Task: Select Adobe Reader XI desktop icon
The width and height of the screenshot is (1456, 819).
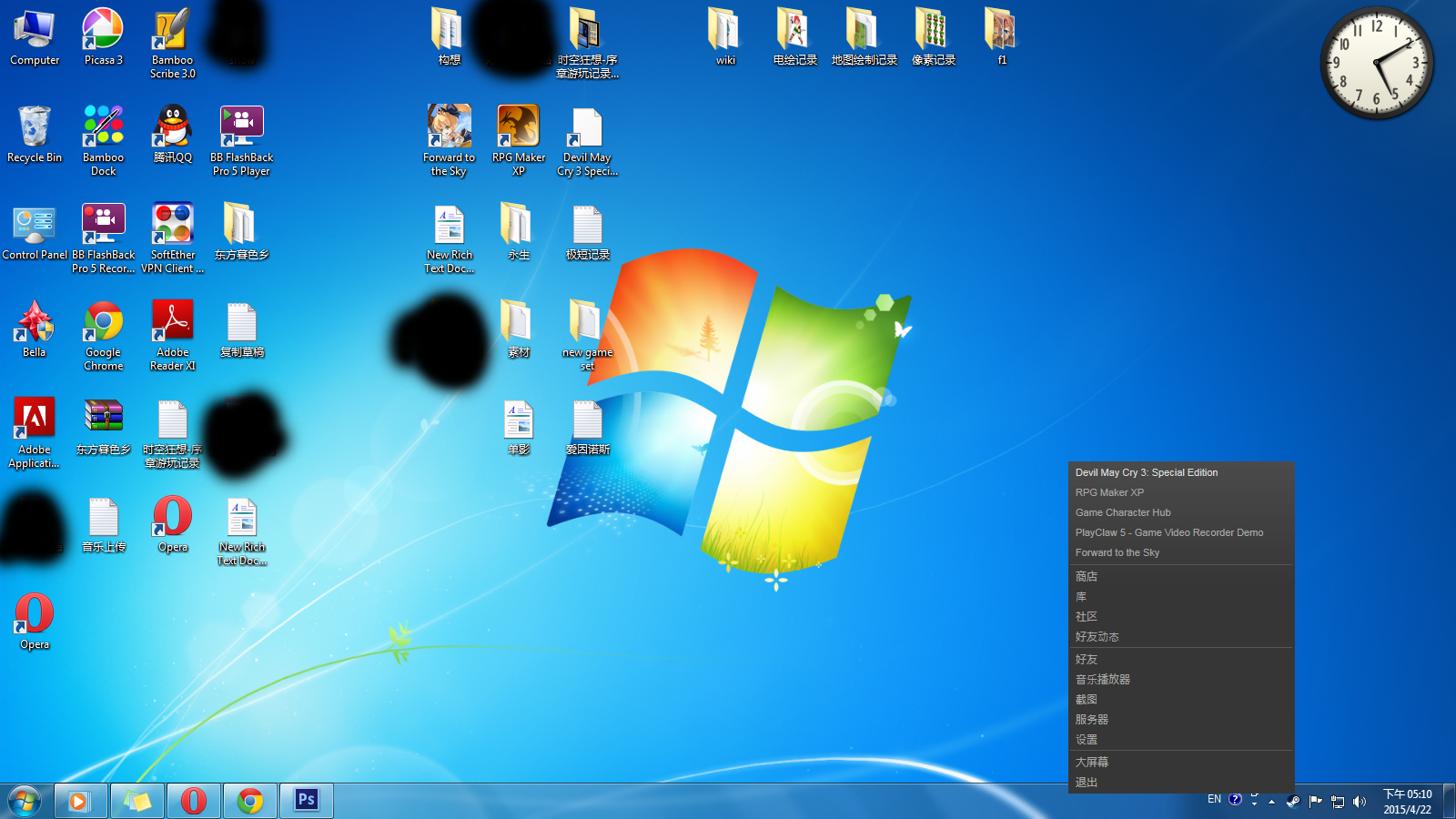Action: tap(172, 335)
